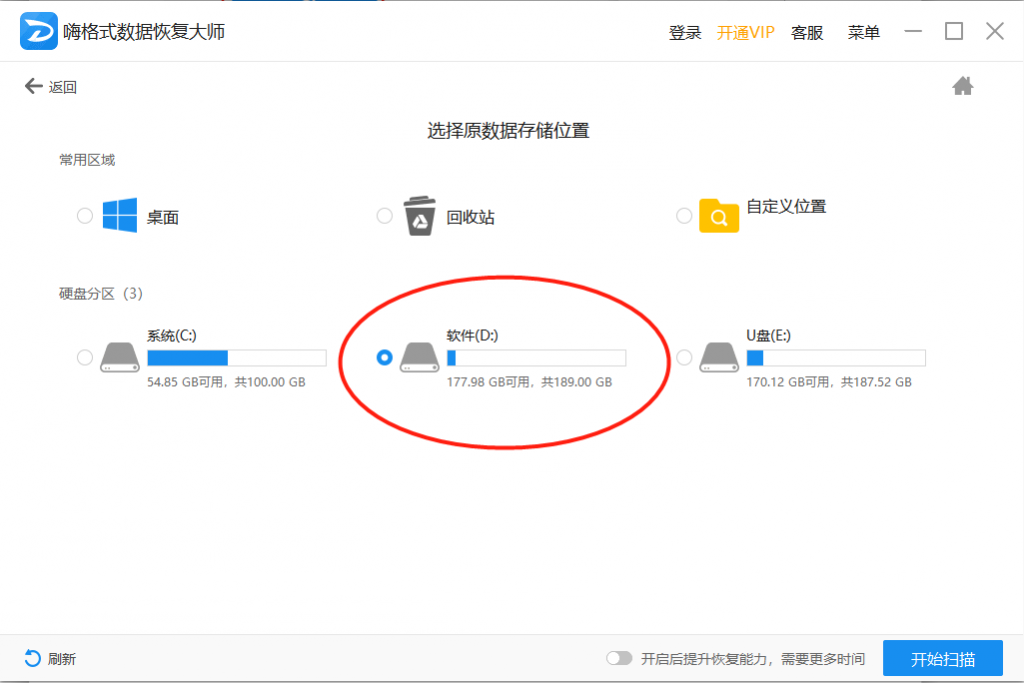Minimize the data recovery window

click(x=913, y=31)
